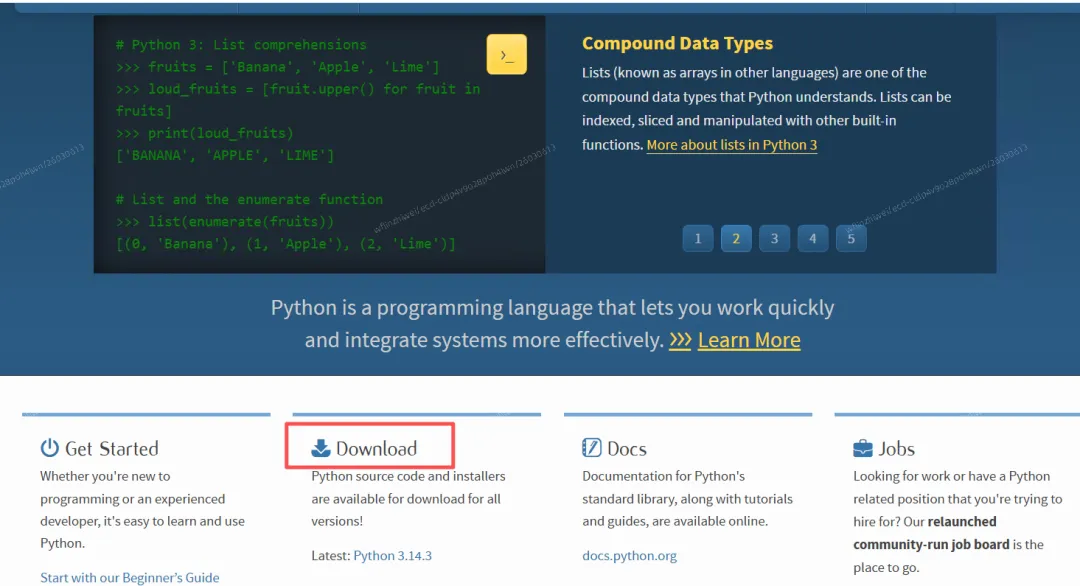The width and height of the screenshot is (1080, 586).
Task: Select slide 2 in the carousel
Action: coord(736,238)
